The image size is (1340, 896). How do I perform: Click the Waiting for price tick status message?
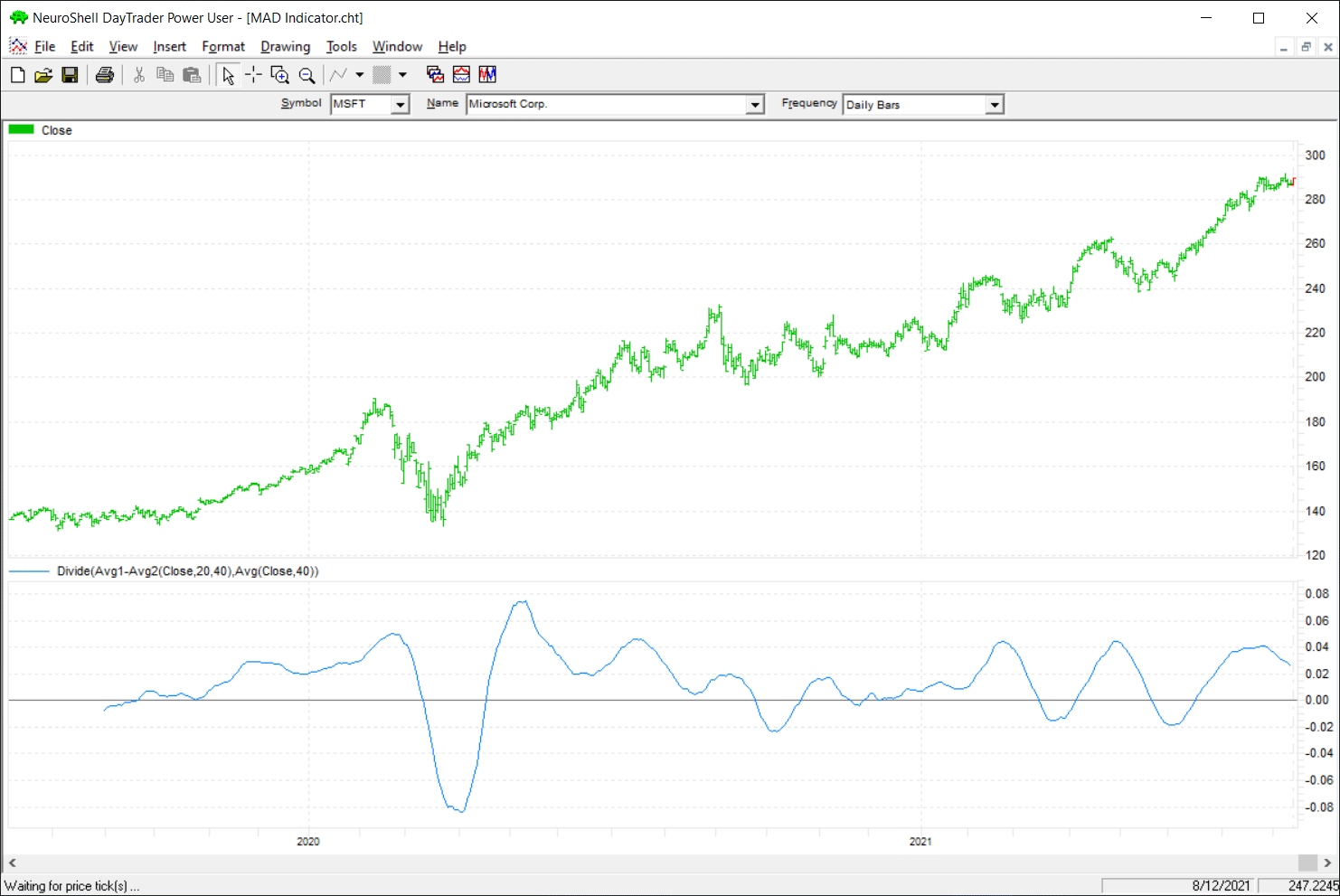[x=72, y=886]
